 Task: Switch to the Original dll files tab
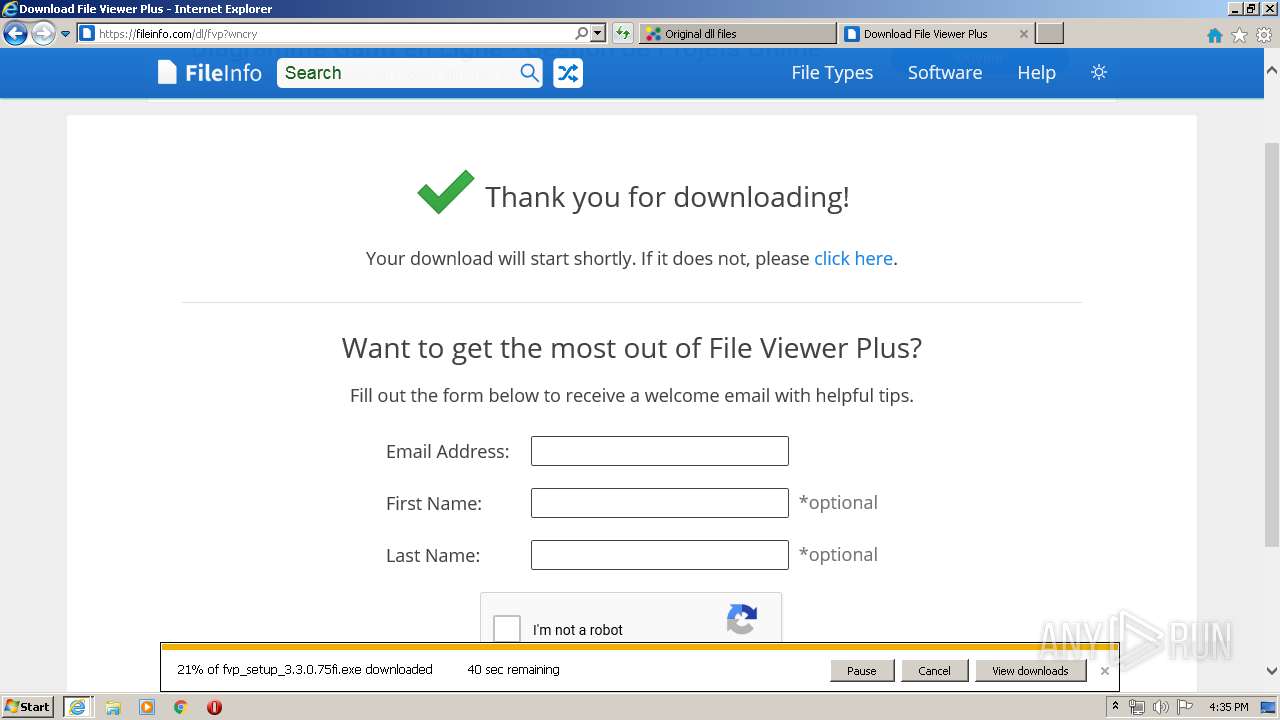tap(738, 33)
